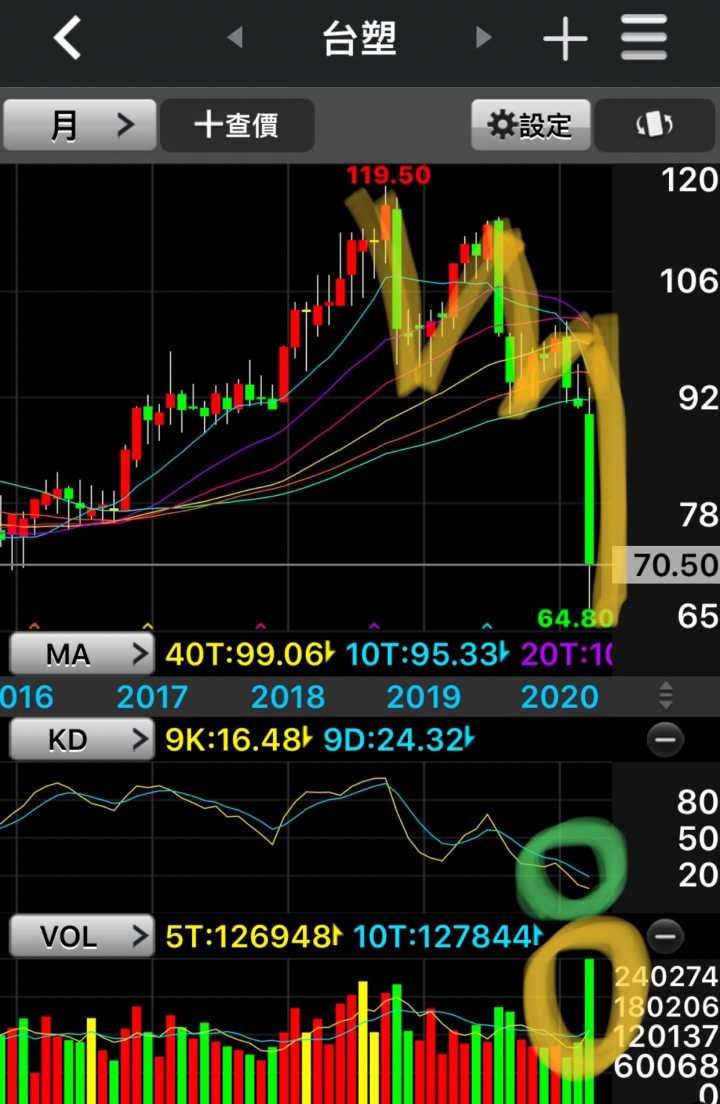
Task: Open 設定 settings with gear icon
Action: point(530,125)
